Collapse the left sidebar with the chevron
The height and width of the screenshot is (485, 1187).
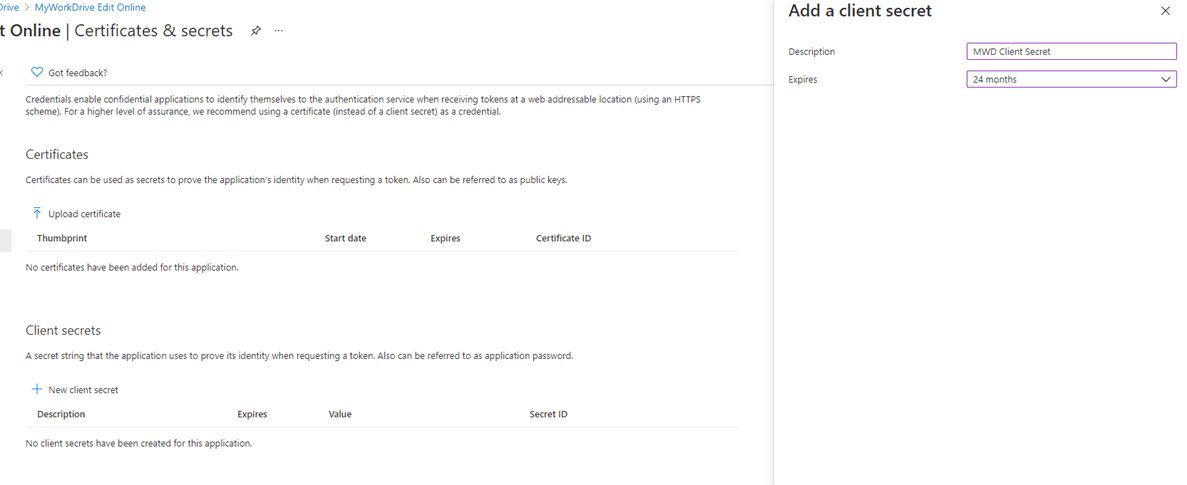[x=2, y=72]
